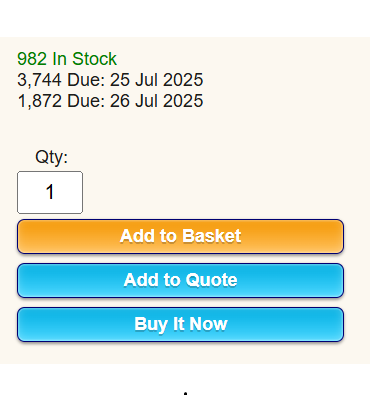Purchase immediately using Buy It Now
Viewport: 370px width, 402px height.
click(180, 324)
